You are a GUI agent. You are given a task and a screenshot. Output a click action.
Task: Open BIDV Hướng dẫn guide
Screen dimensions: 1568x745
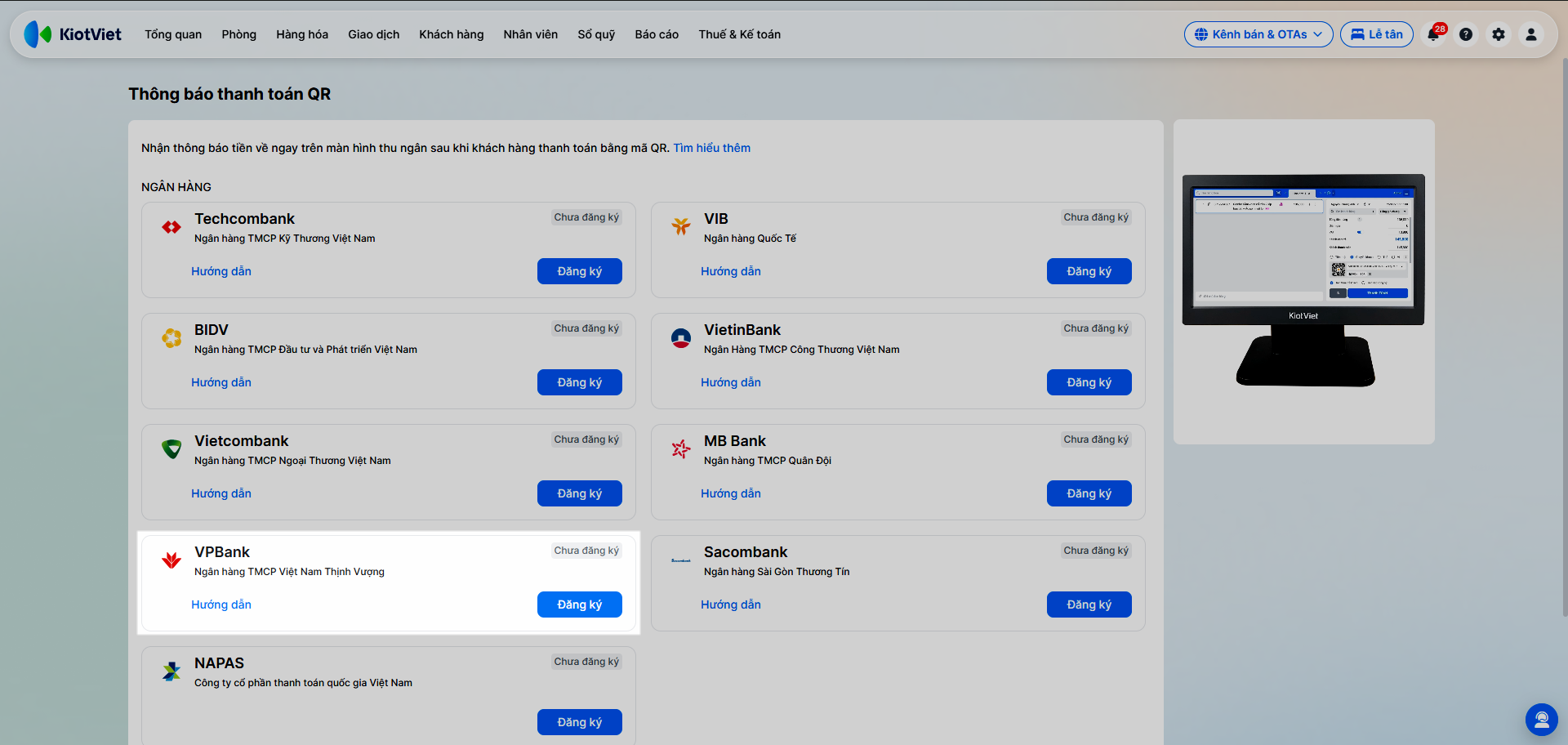(x=221, y=382)
